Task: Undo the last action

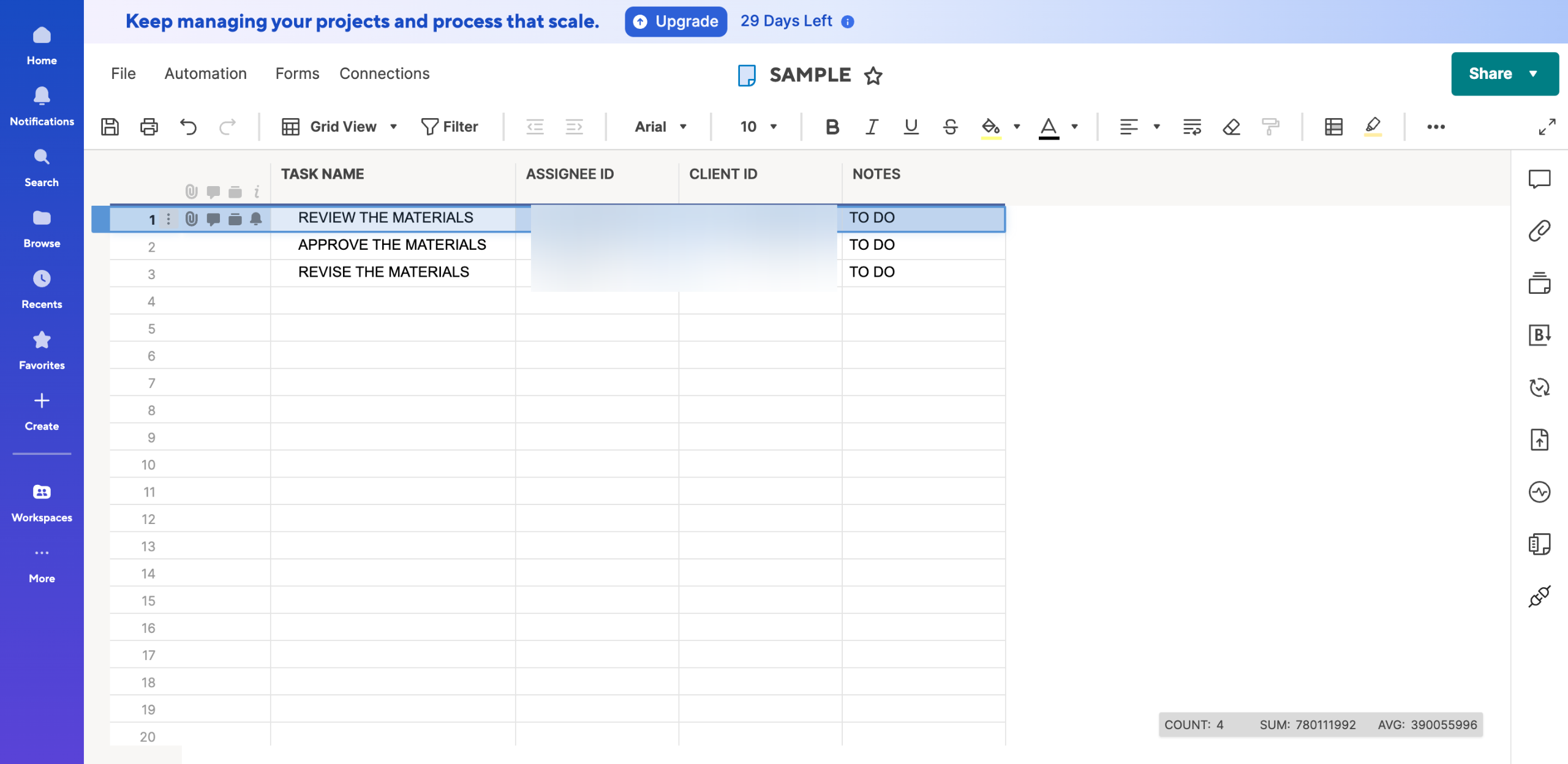Action: (188, 127)
